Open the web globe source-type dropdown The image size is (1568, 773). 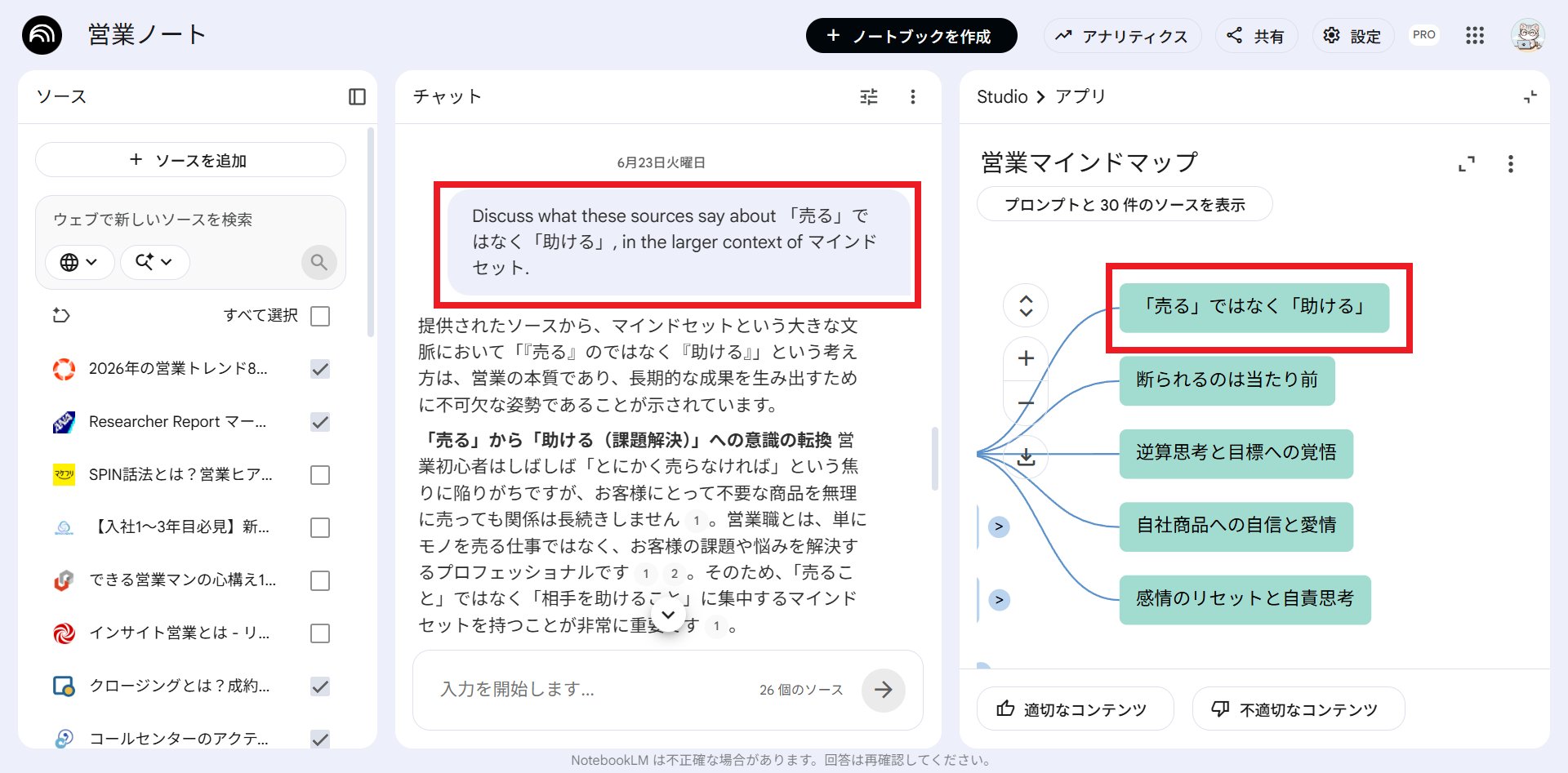point(79,262)
